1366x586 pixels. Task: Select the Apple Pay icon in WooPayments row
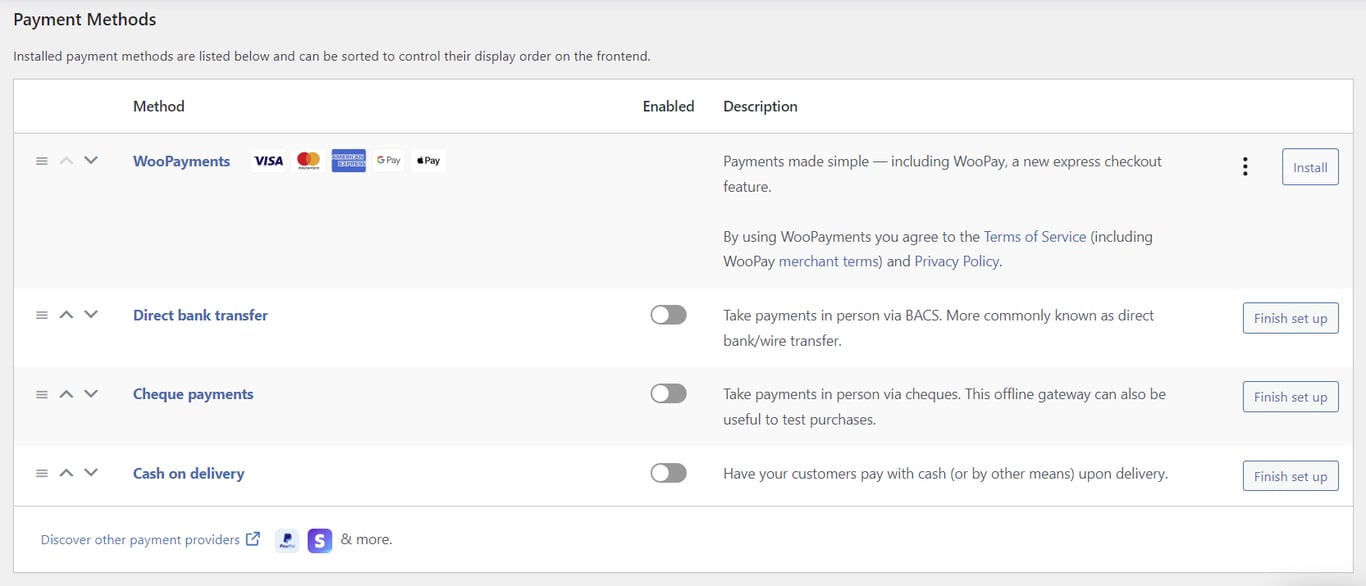[x=428, y=160]
